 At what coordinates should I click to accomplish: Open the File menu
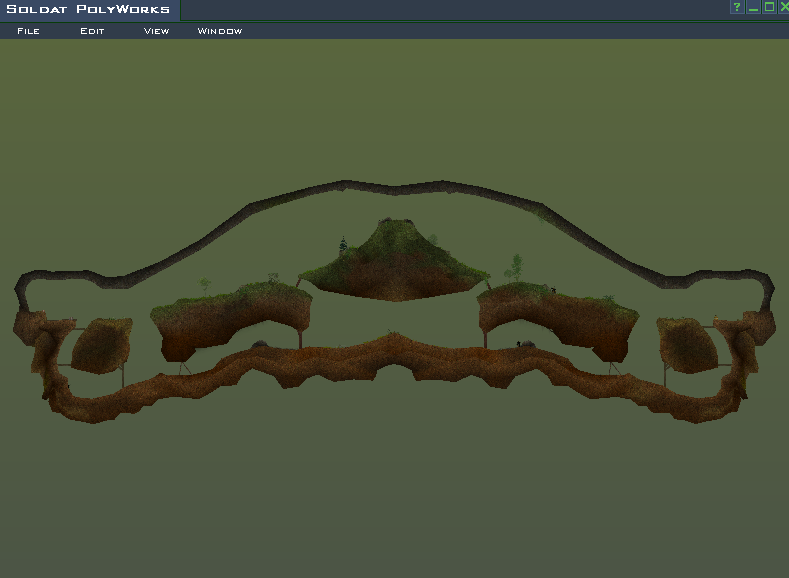(28, 31)
